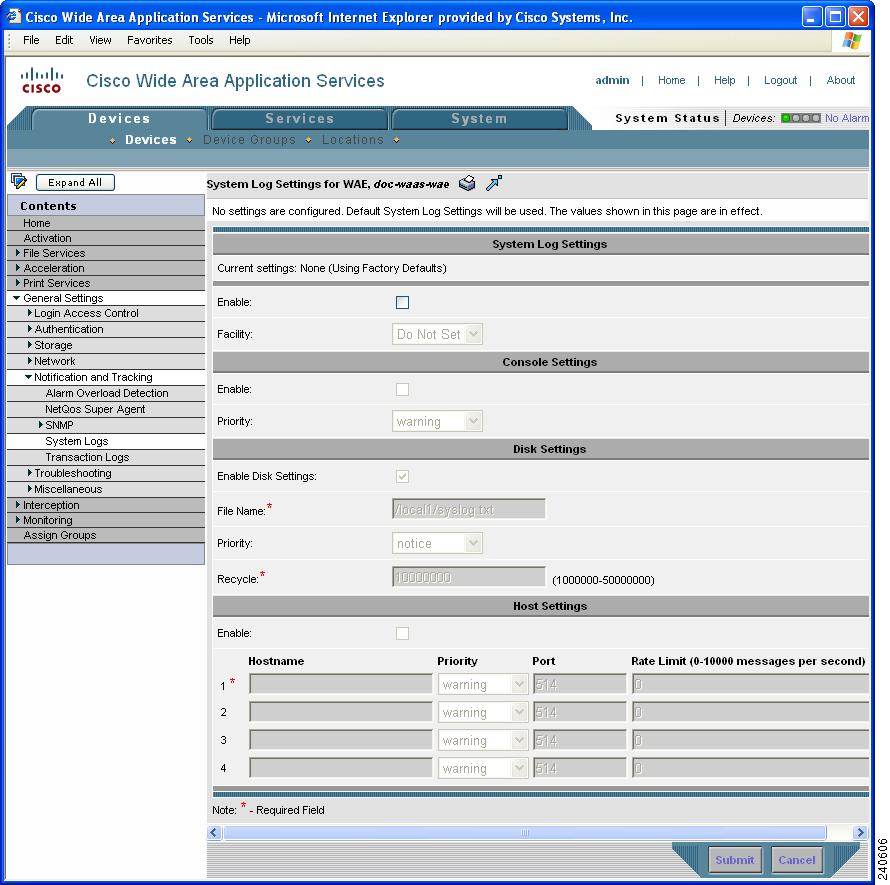Click the horizontal scrollbar left arrow

pos(214,833)
